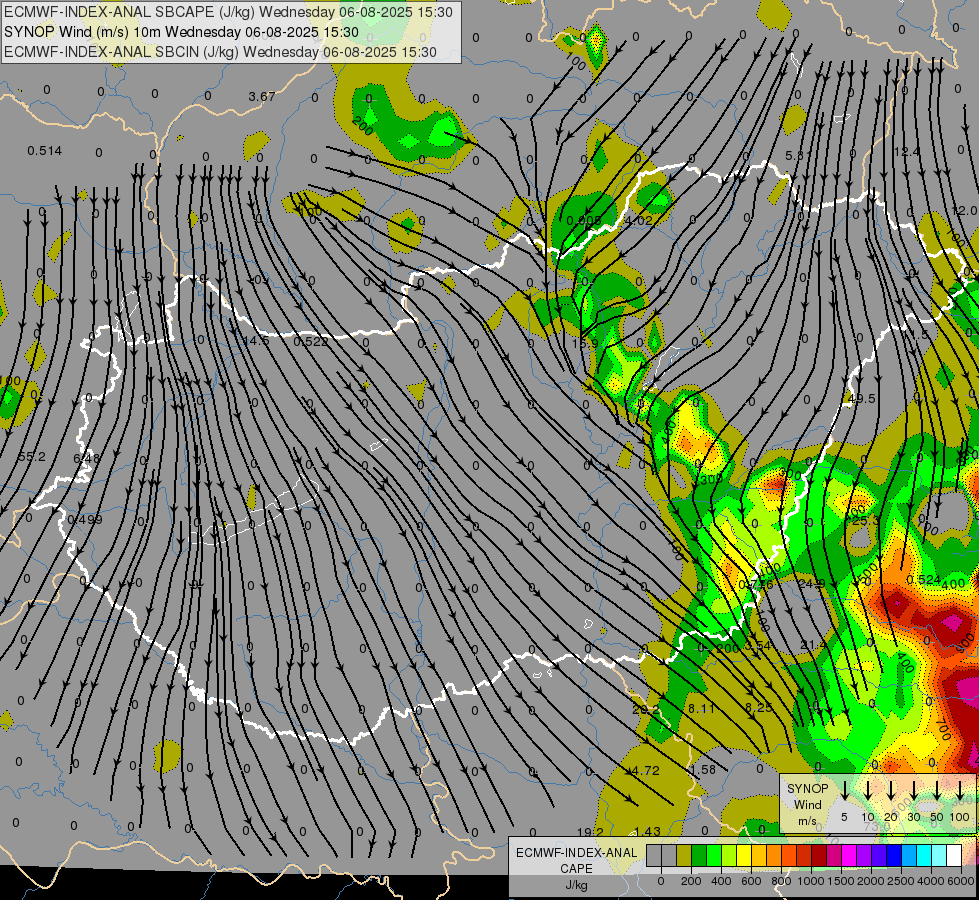Click the 4000 tick label under CAPE scale

932,881
